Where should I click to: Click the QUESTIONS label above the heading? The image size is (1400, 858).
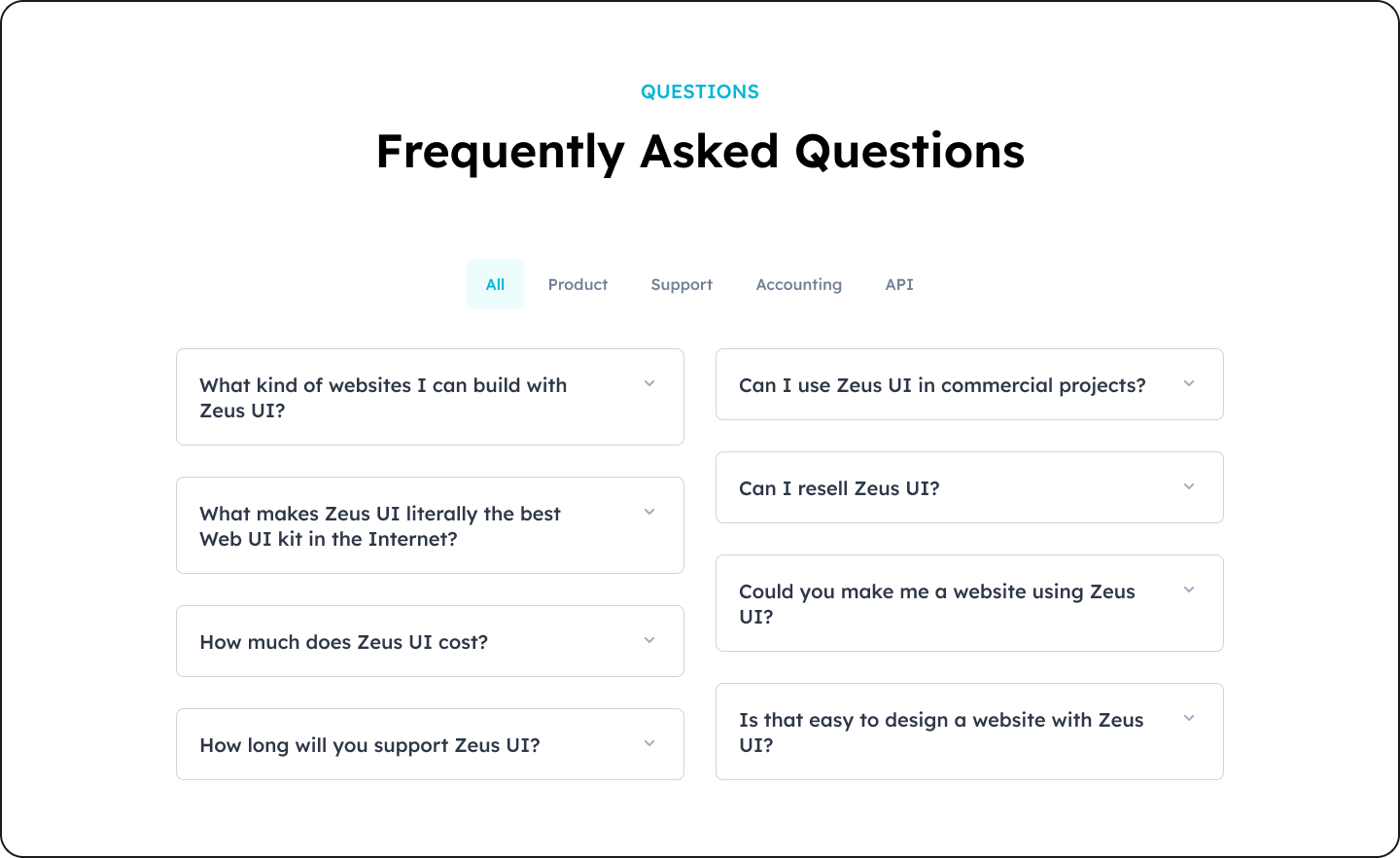click(x=700, y=91)
